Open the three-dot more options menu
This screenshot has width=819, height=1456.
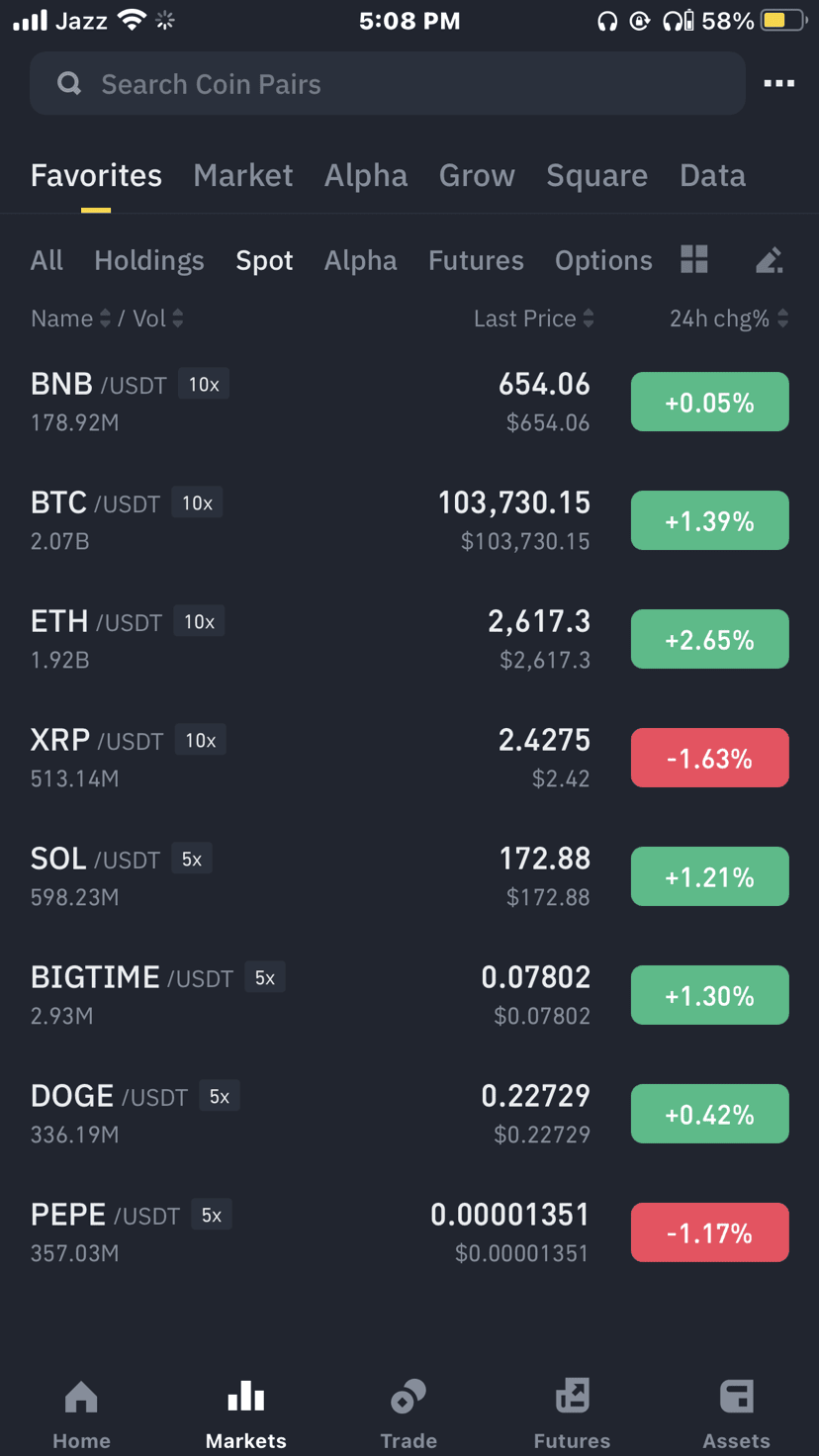(x=779, y=84)
